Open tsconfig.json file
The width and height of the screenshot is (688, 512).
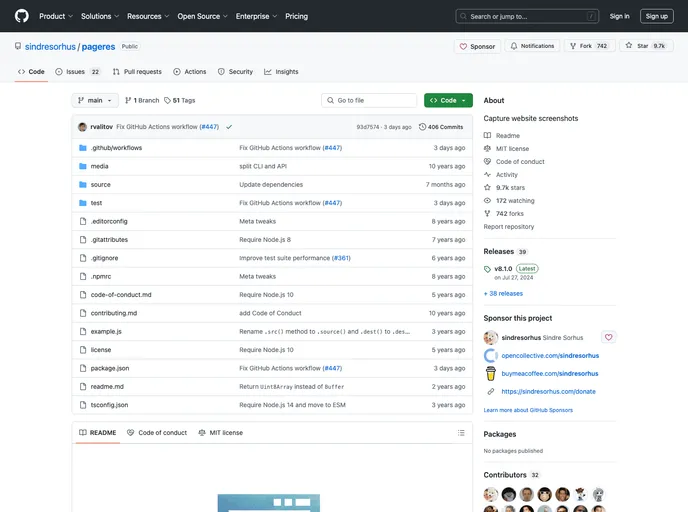pos(109,405)
